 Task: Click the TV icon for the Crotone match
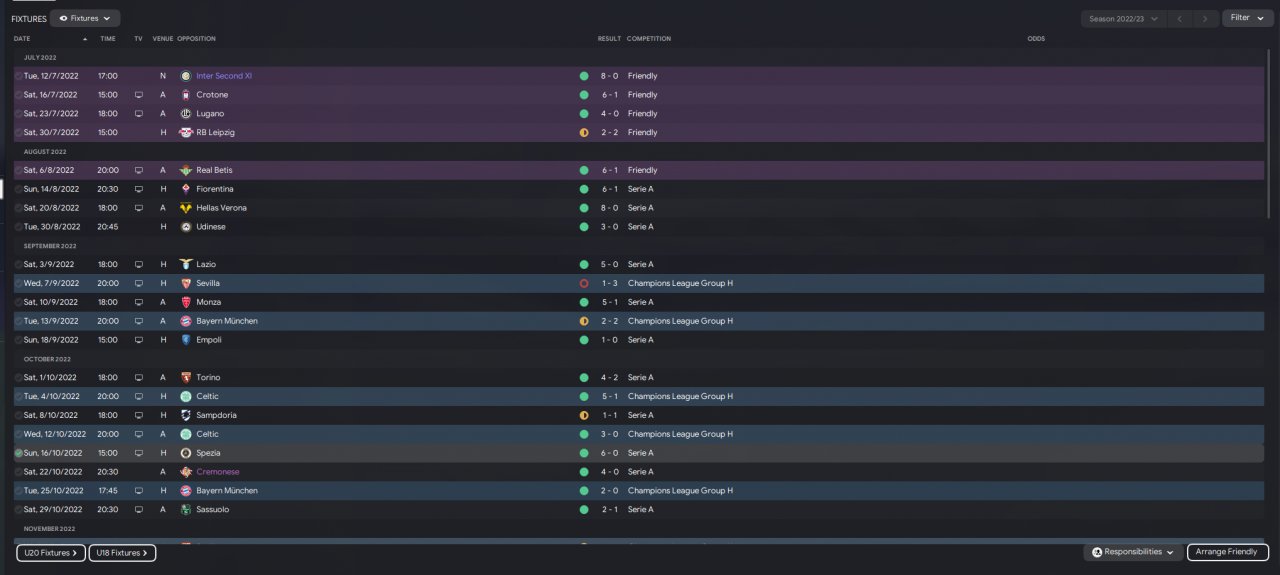[x=139, y=95]
